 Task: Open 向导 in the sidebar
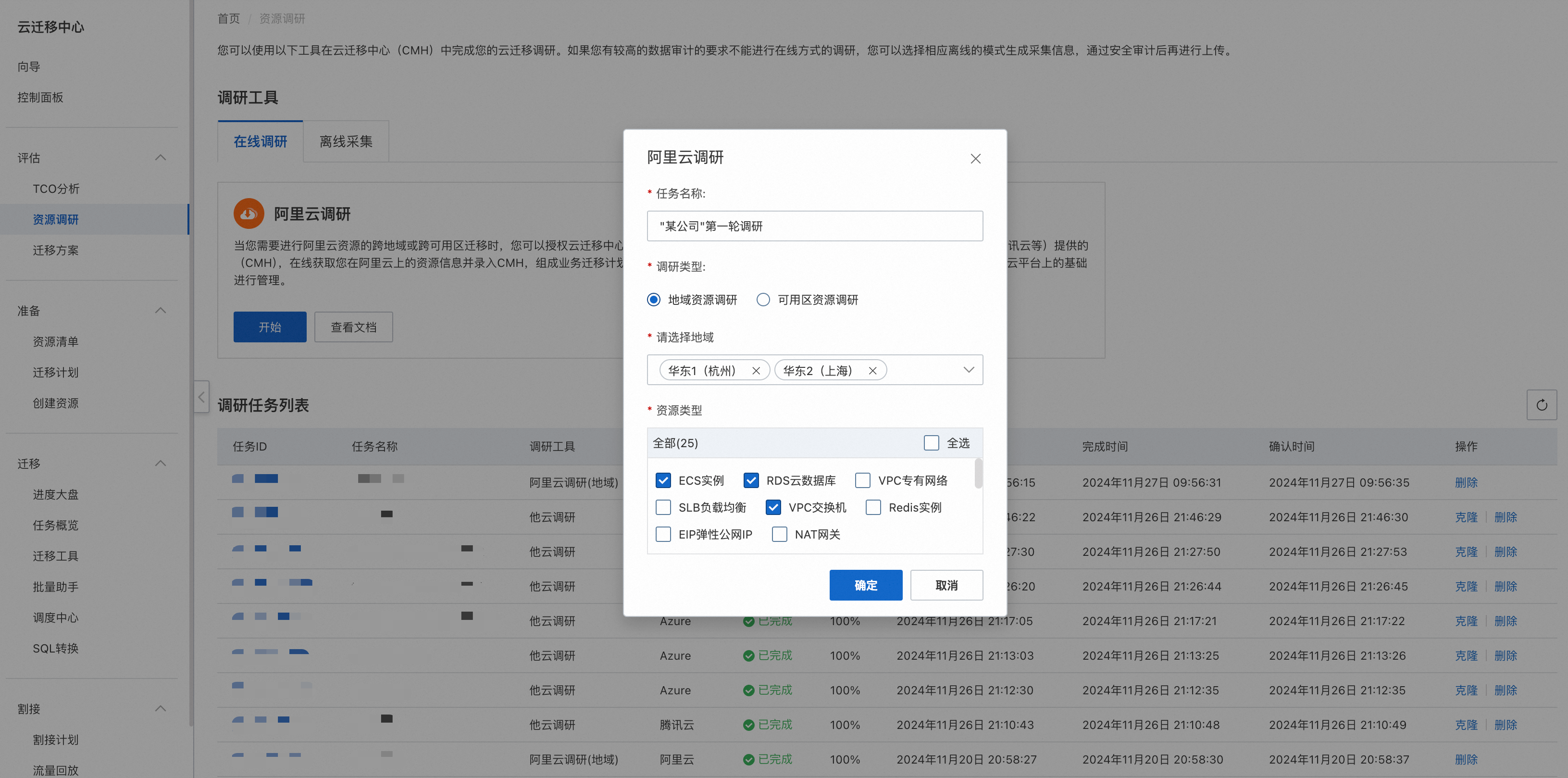[x=29, y=66]
